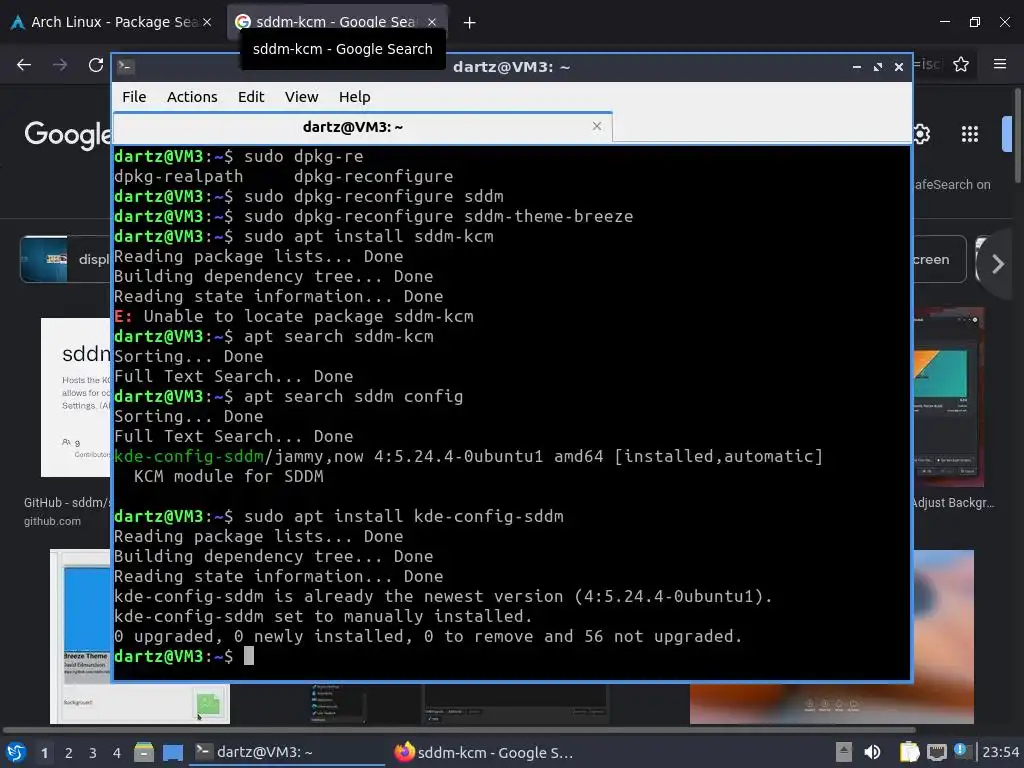
Task: Open the removable media eject tray icon
Action: point(844,752)
